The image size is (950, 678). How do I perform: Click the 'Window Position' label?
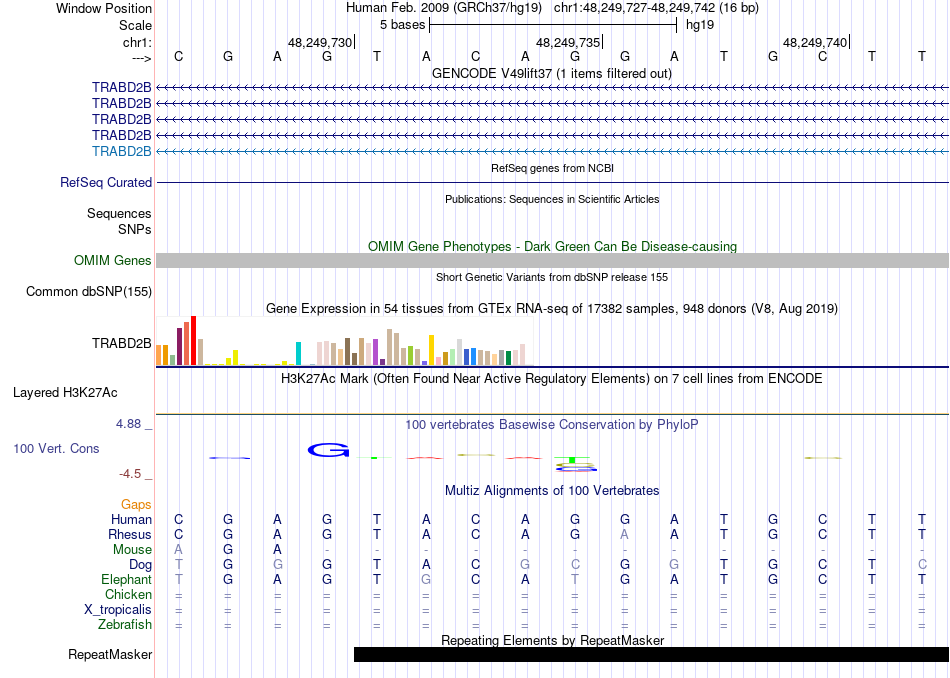(x=104, y=8)
